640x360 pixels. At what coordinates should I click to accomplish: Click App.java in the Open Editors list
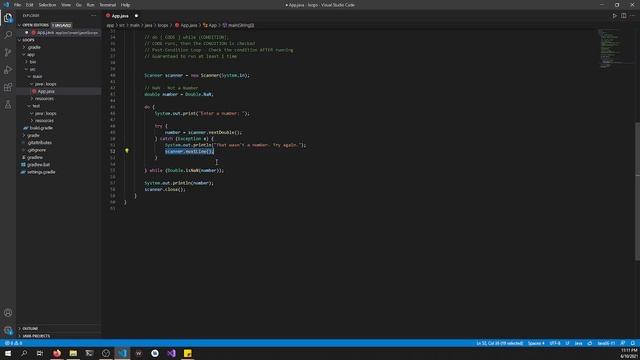(59, 33)
